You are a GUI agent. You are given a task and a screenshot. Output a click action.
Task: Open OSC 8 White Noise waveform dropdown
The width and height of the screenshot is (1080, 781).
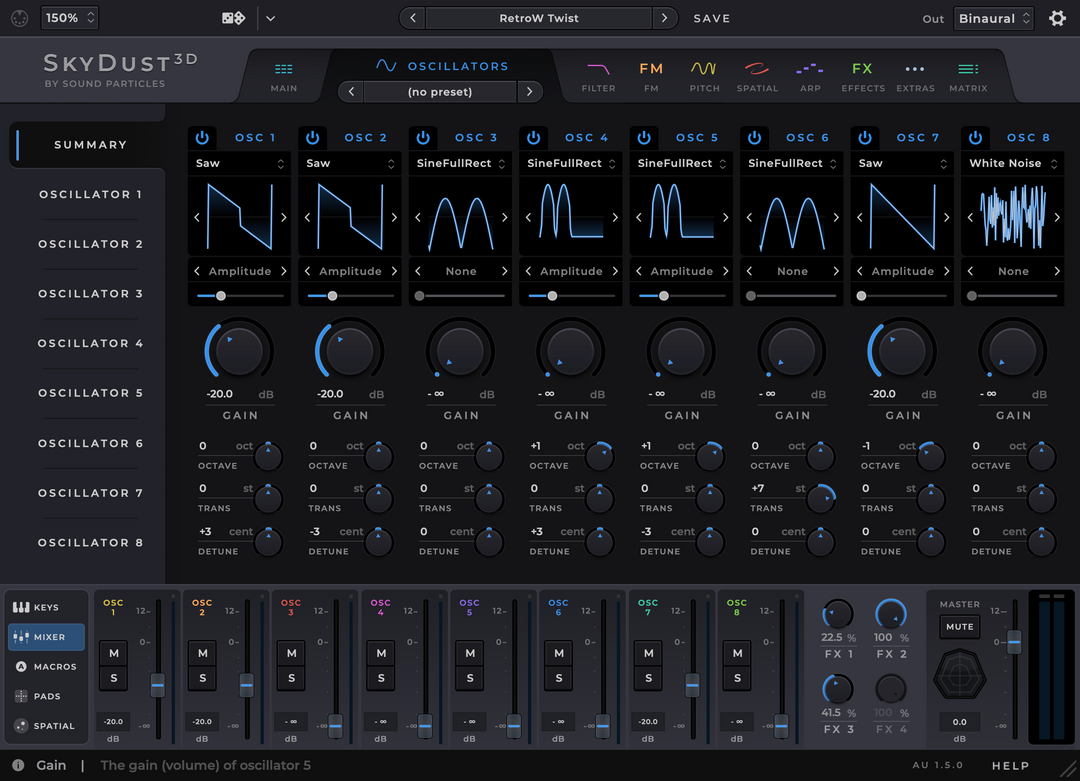coord(1012,163)
